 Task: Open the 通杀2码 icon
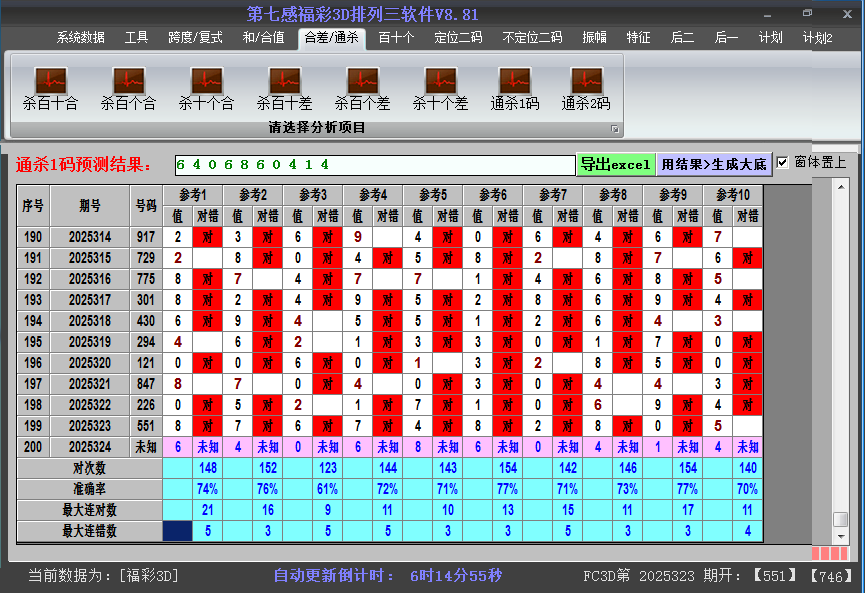click(x=586, y=82)
